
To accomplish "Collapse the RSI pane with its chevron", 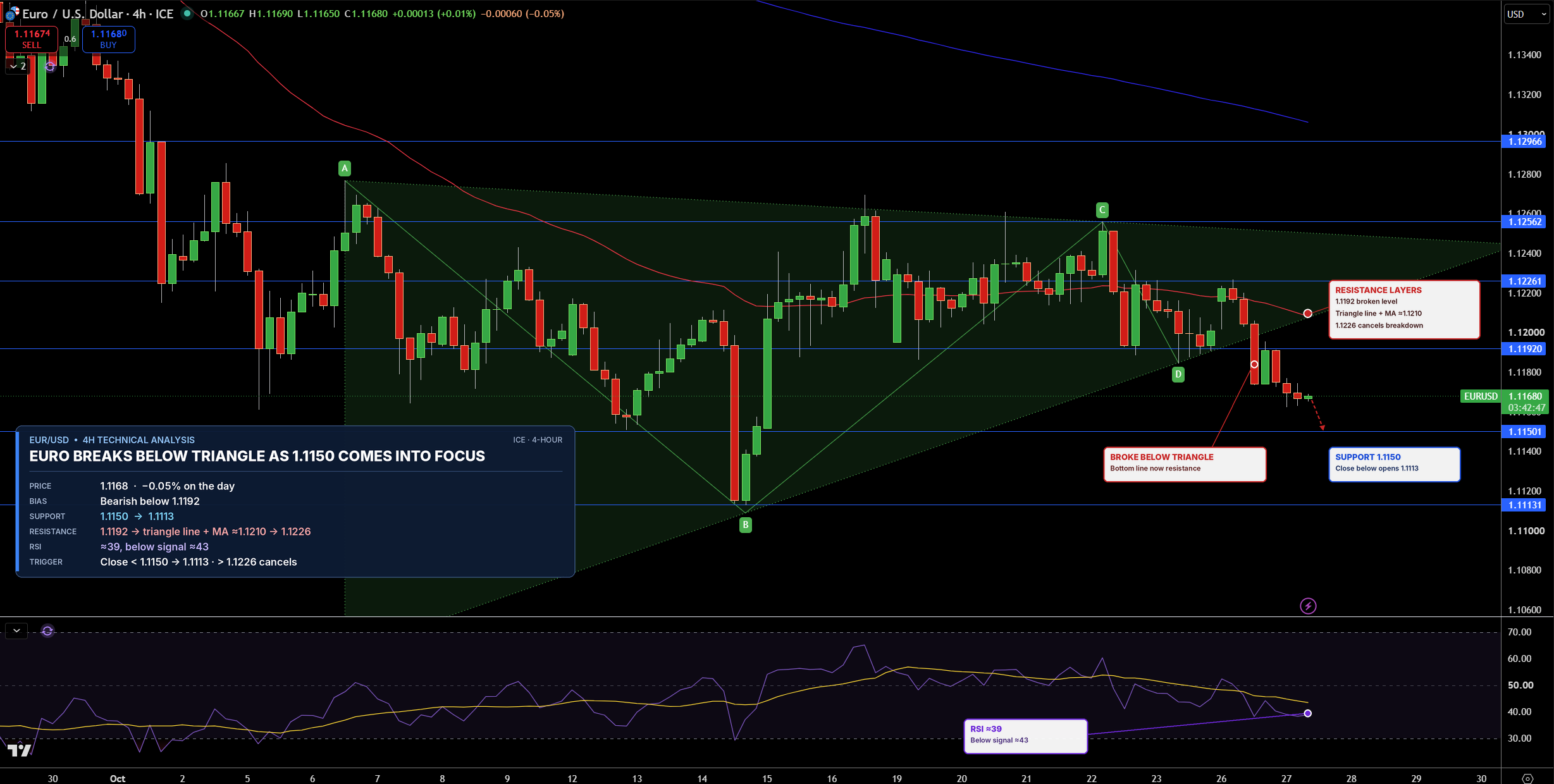I will (x=16, y=631).
